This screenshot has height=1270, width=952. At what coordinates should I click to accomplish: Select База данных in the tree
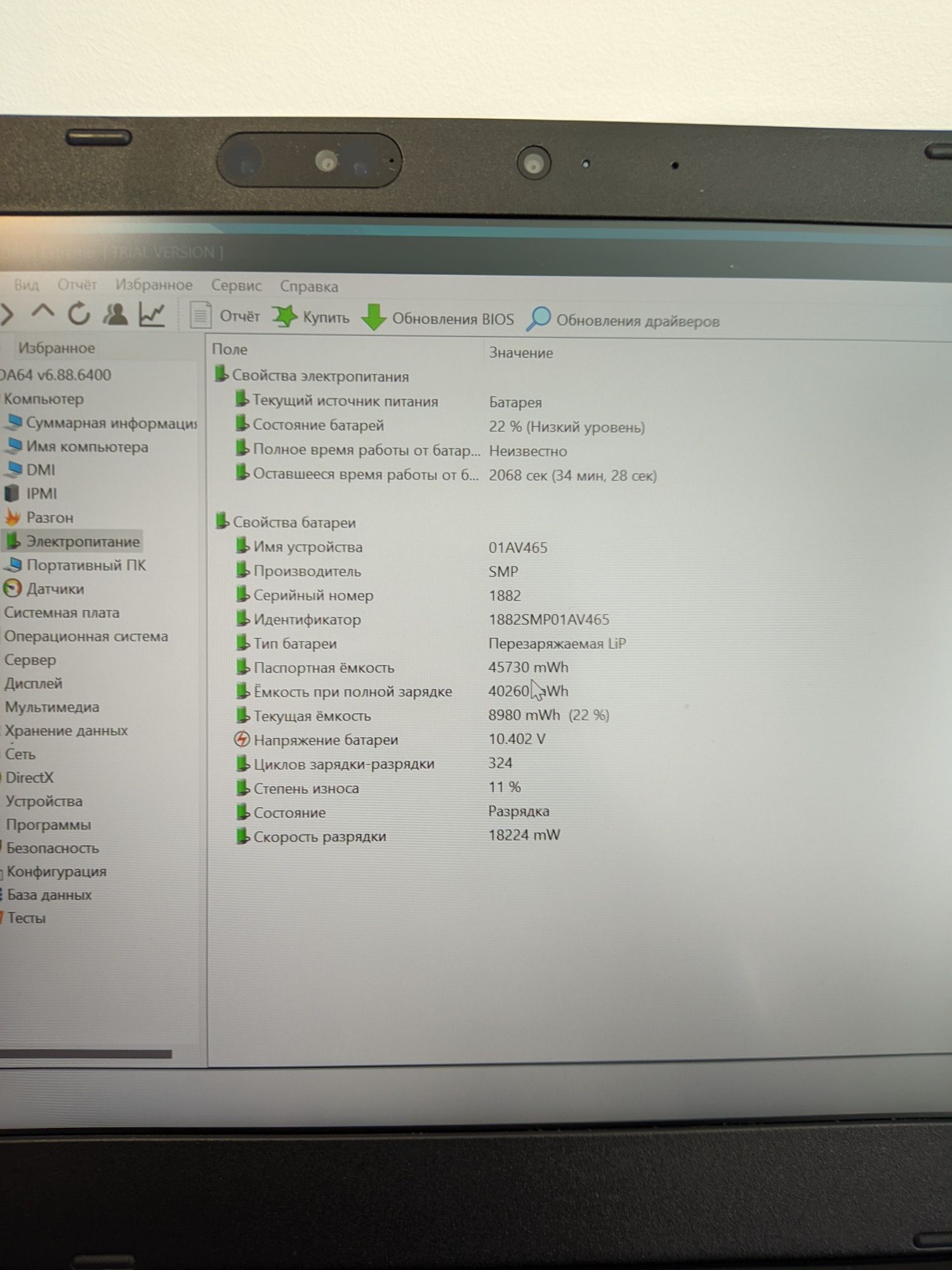tap(50, 895)
